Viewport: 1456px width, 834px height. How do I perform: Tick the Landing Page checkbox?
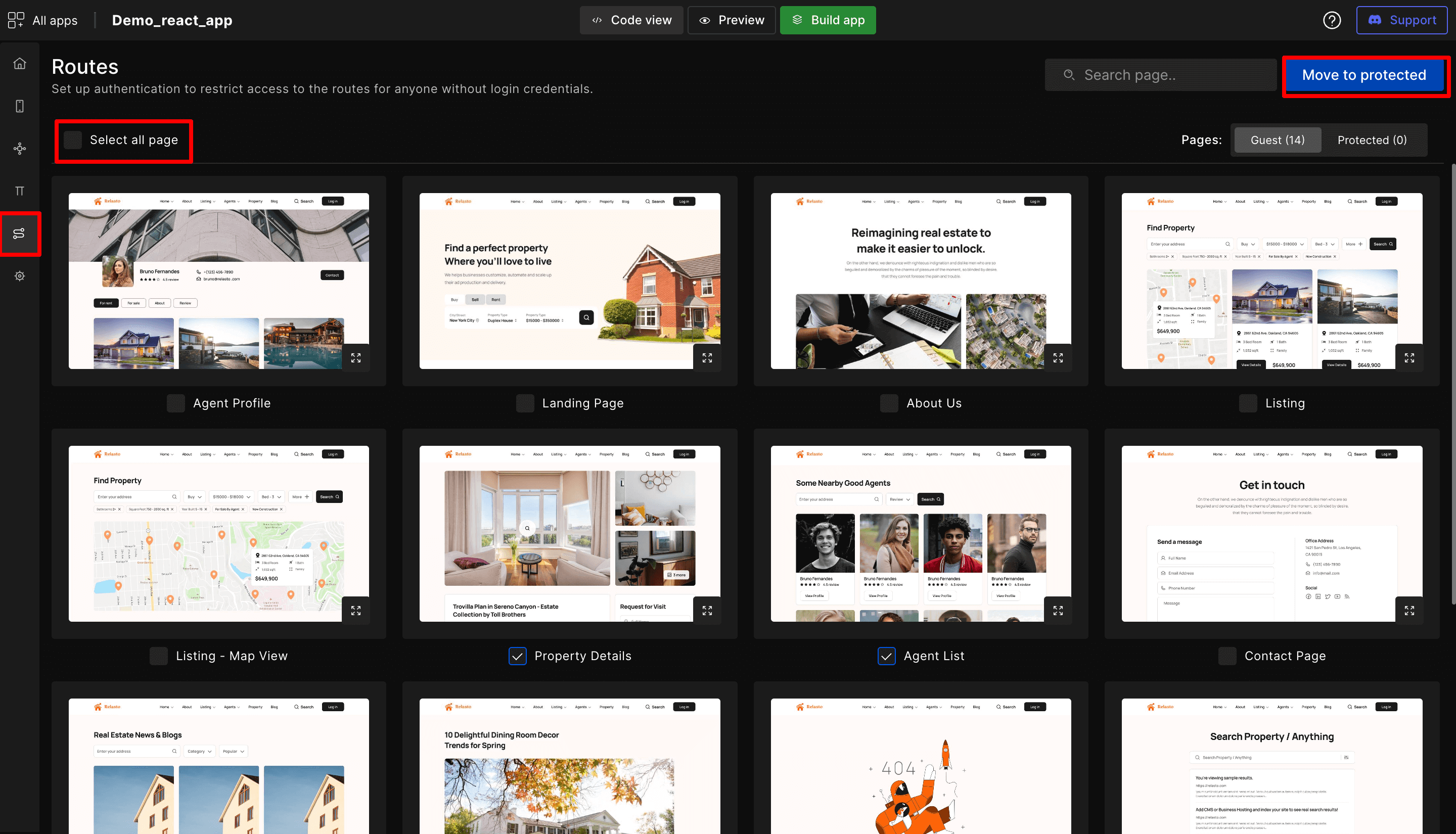coord(525,403)
